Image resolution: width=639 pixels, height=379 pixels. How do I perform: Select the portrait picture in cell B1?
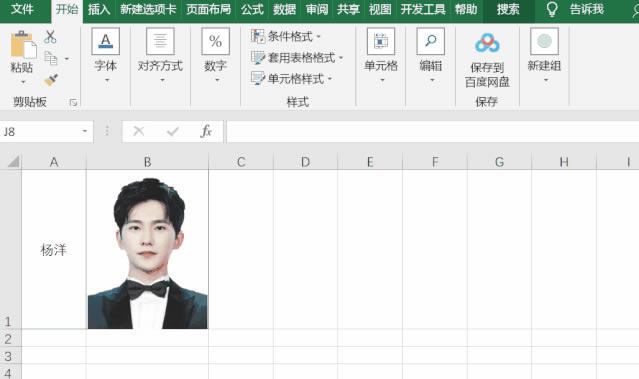click(x=148, y=253)
